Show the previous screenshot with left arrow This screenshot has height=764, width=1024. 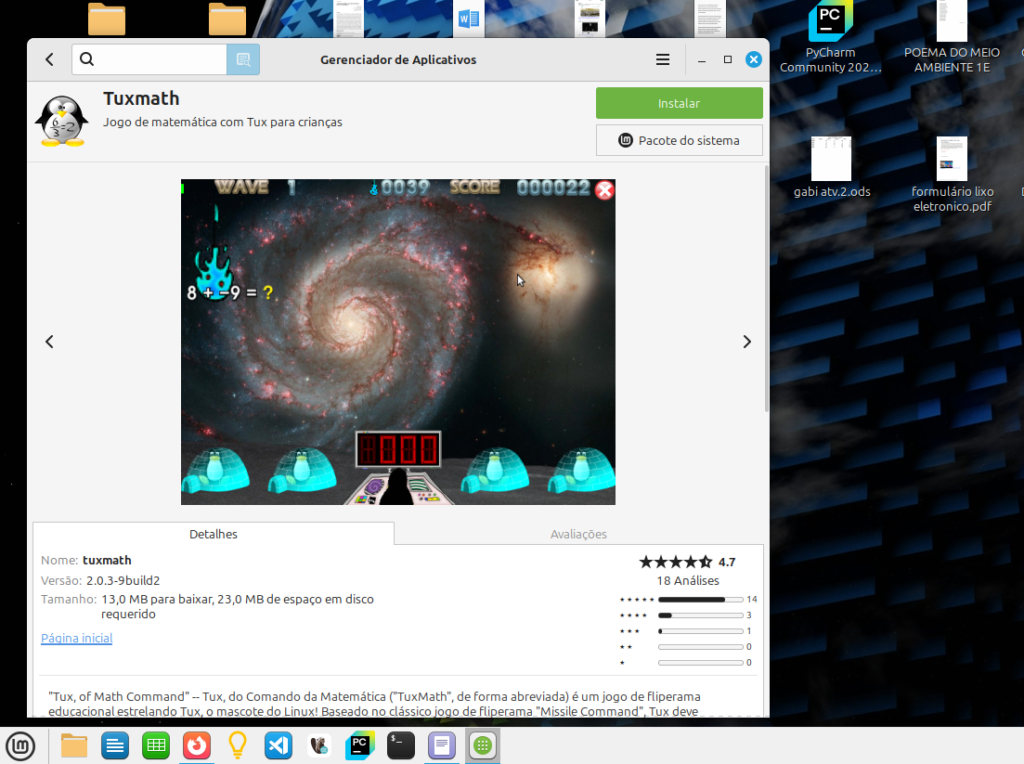(x=49, y=342)
